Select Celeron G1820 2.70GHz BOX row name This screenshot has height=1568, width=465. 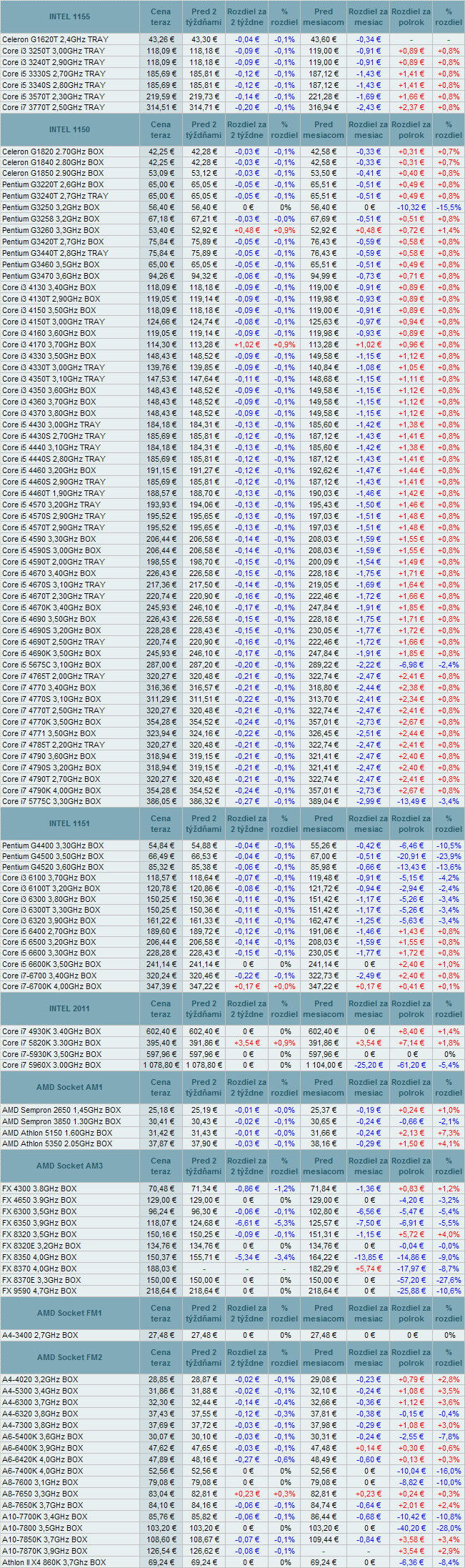pos(53,152)
